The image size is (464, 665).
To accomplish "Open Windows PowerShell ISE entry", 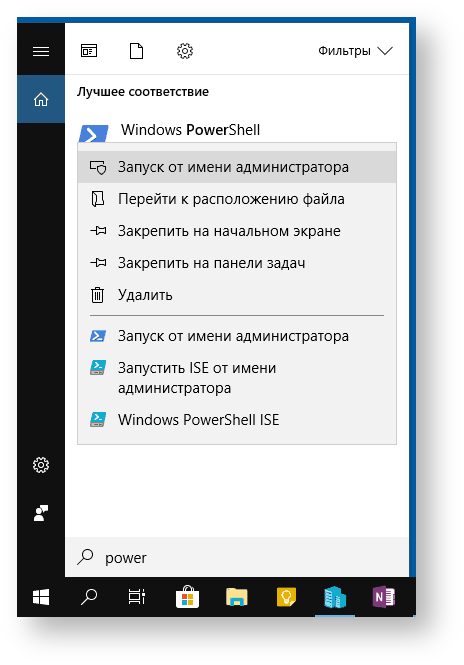I will 237,420.
